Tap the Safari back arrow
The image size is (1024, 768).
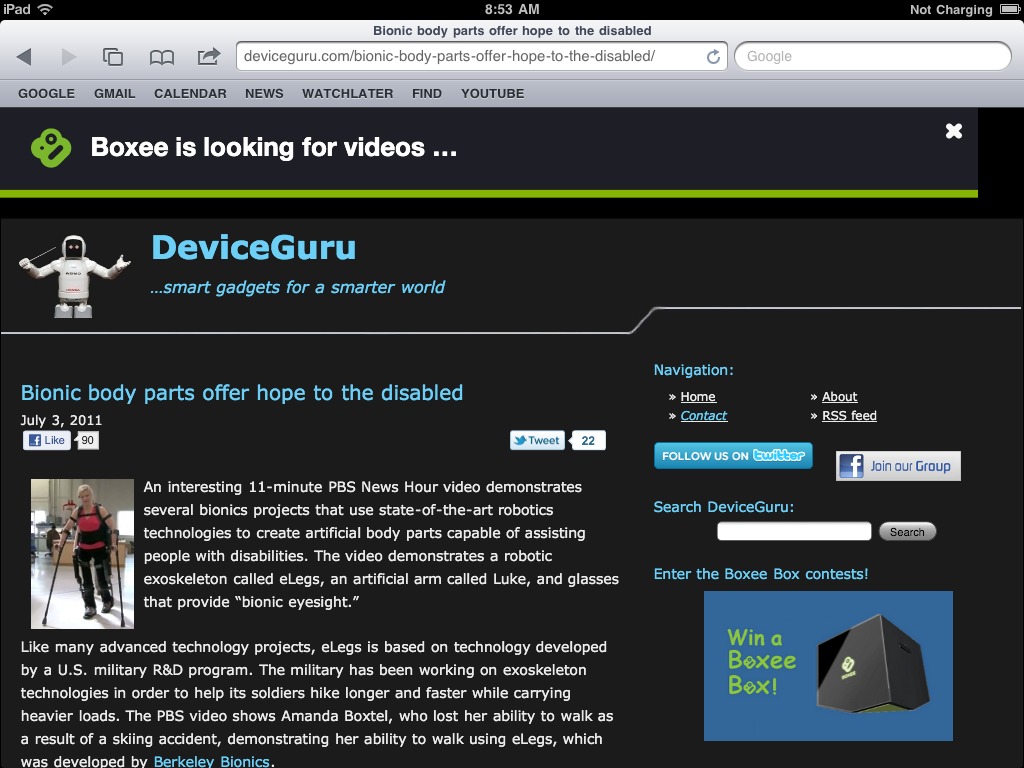[24, 57]
